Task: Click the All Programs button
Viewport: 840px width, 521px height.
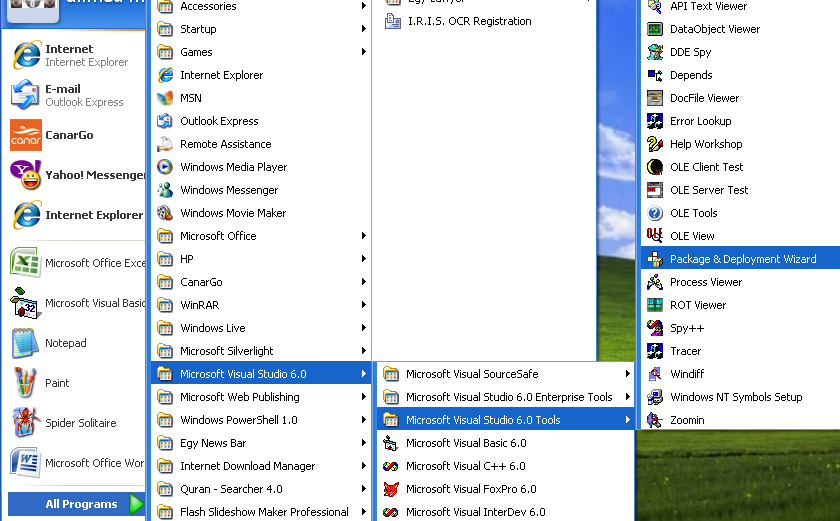Action: [77, 504]
